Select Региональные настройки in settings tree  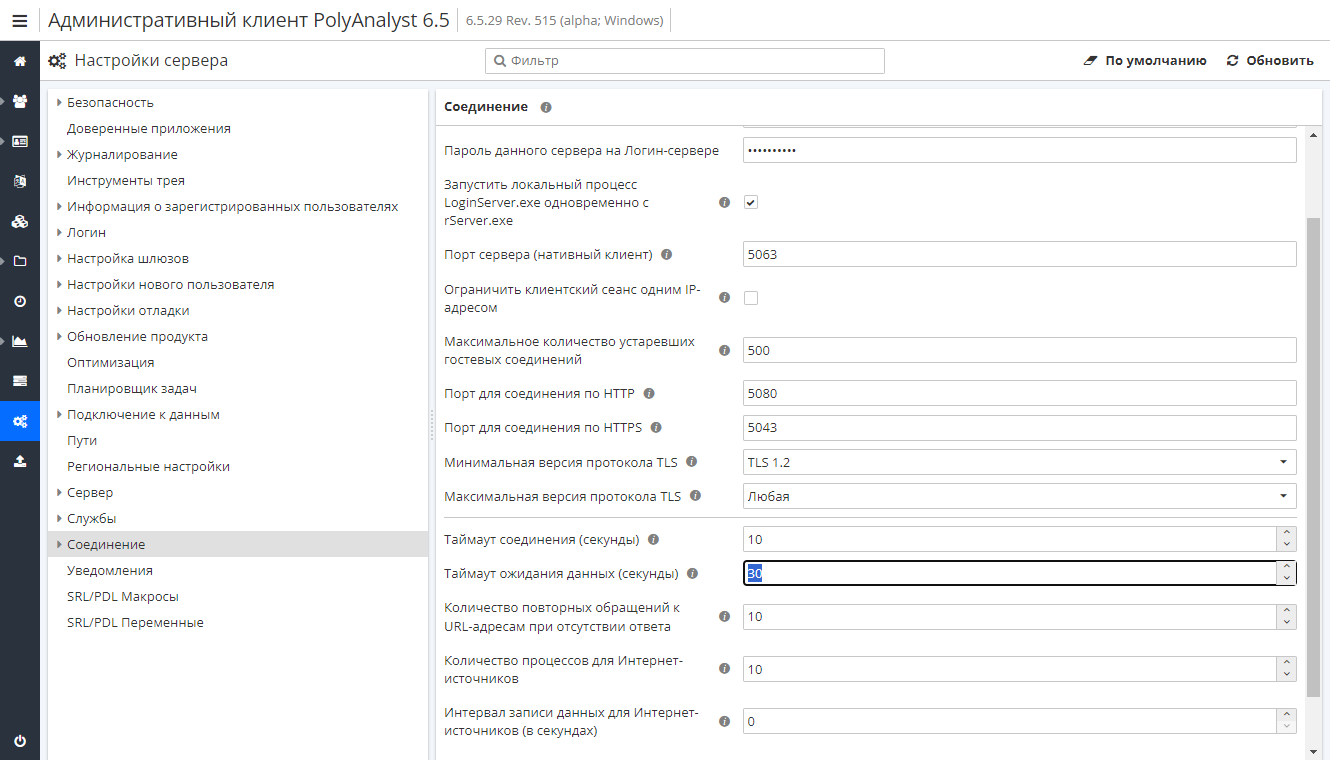148,466
